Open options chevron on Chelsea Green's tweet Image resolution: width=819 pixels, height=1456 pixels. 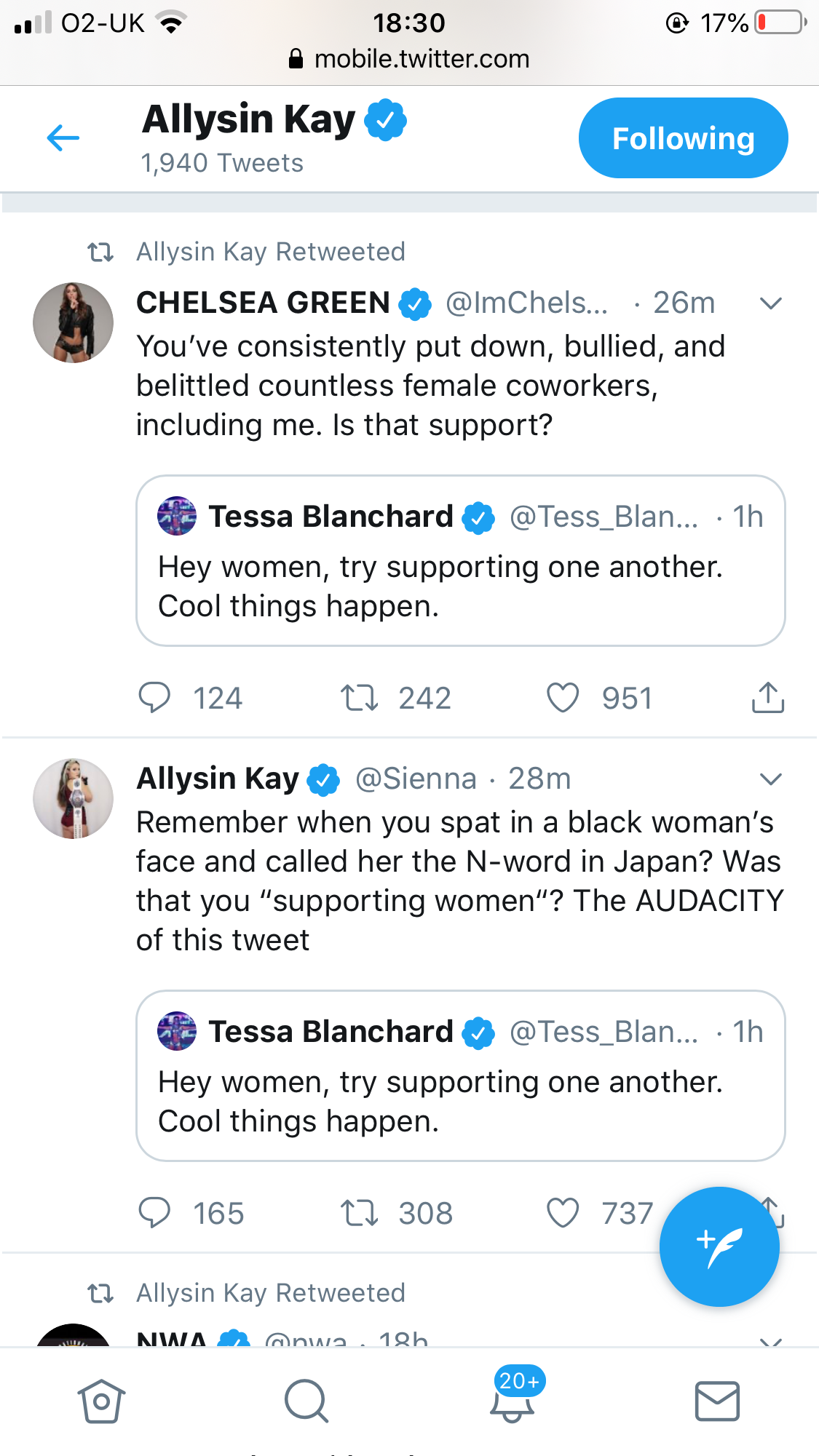(770, 303)
